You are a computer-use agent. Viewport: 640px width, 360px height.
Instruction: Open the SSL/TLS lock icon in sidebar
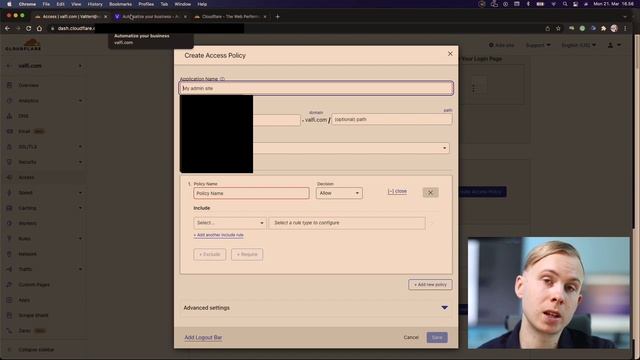(x=9, y=147)
